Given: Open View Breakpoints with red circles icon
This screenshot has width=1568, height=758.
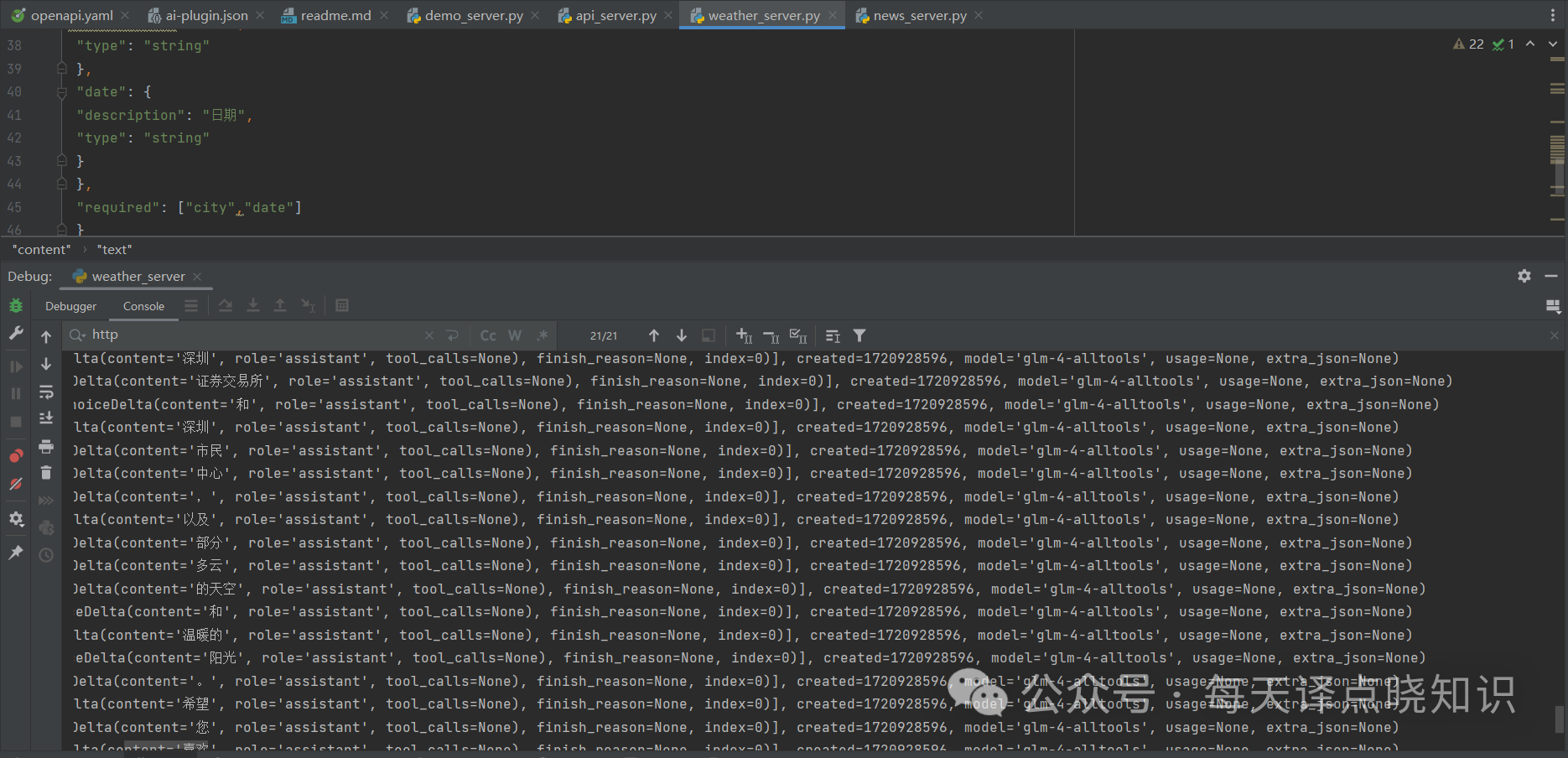Looking at the screenshot, I should [x=16, y=456].
